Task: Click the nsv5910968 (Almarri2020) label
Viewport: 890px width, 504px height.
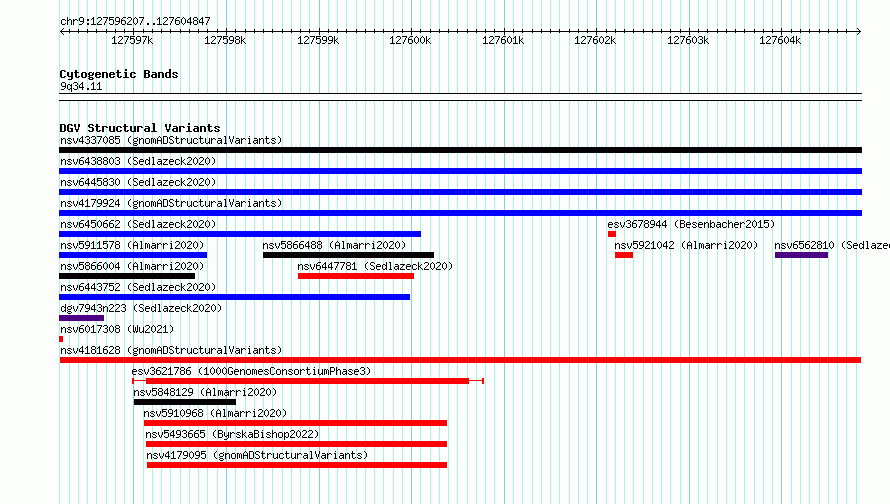Action: click(215, 413)
